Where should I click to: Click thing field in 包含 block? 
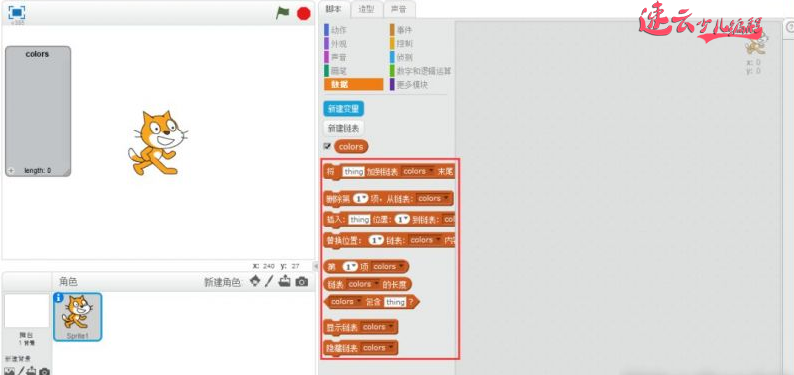click(x=395, y=302)
